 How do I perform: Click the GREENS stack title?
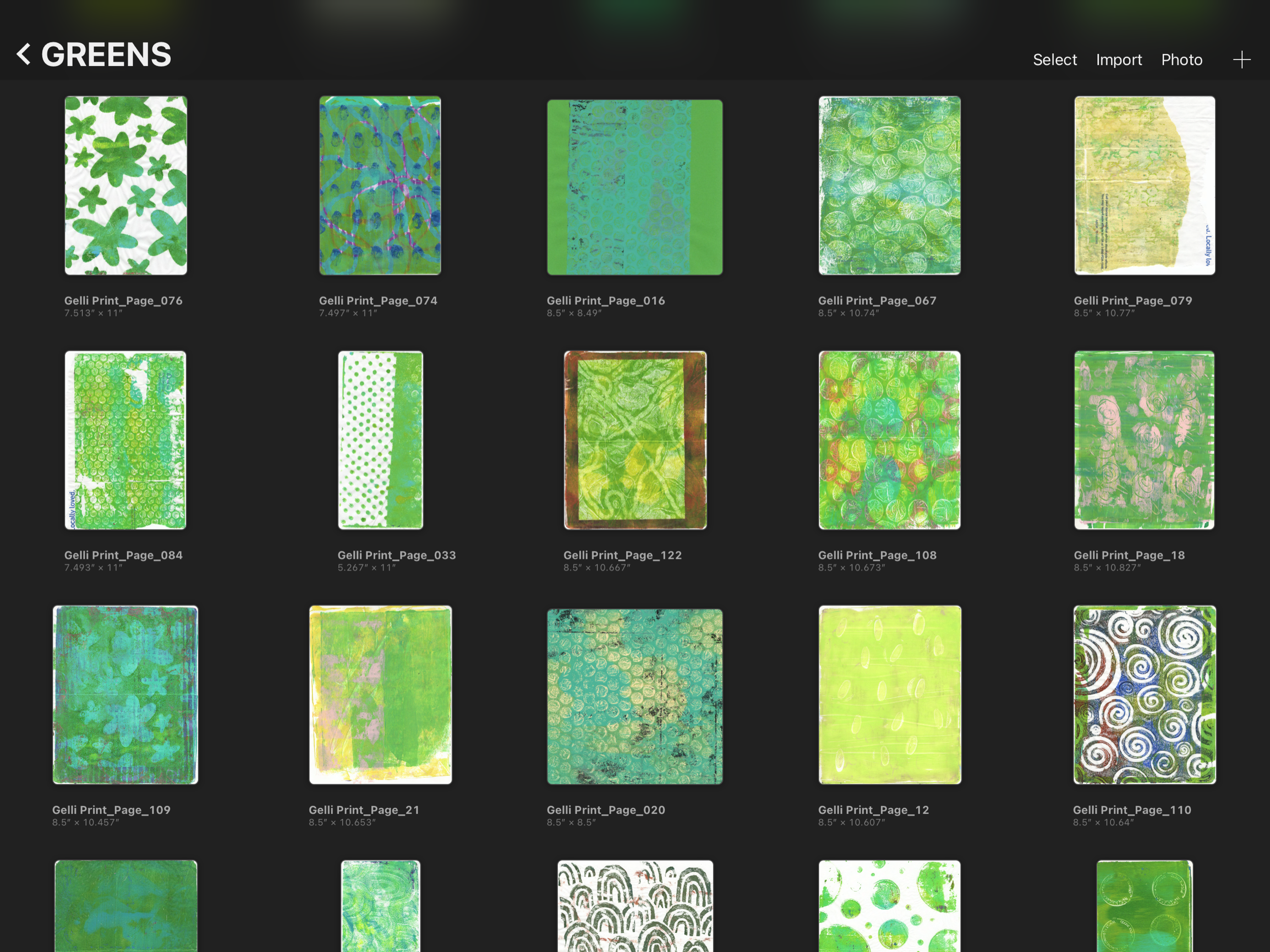pos(106,54)
